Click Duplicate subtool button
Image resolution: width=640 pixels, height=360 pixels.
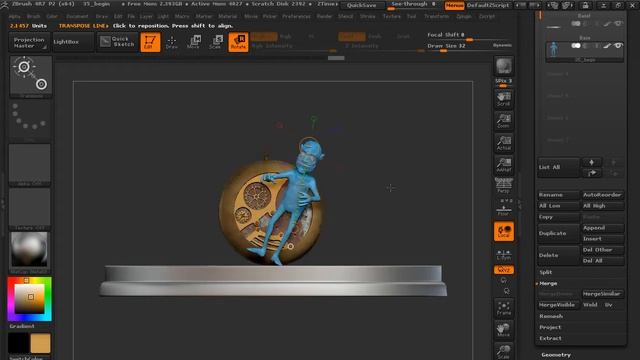click(558, 233)
